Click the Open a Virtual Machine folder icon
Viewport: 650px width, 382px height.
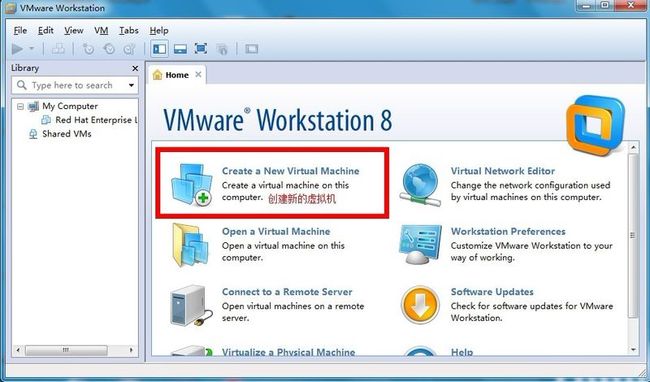(190, 245)
